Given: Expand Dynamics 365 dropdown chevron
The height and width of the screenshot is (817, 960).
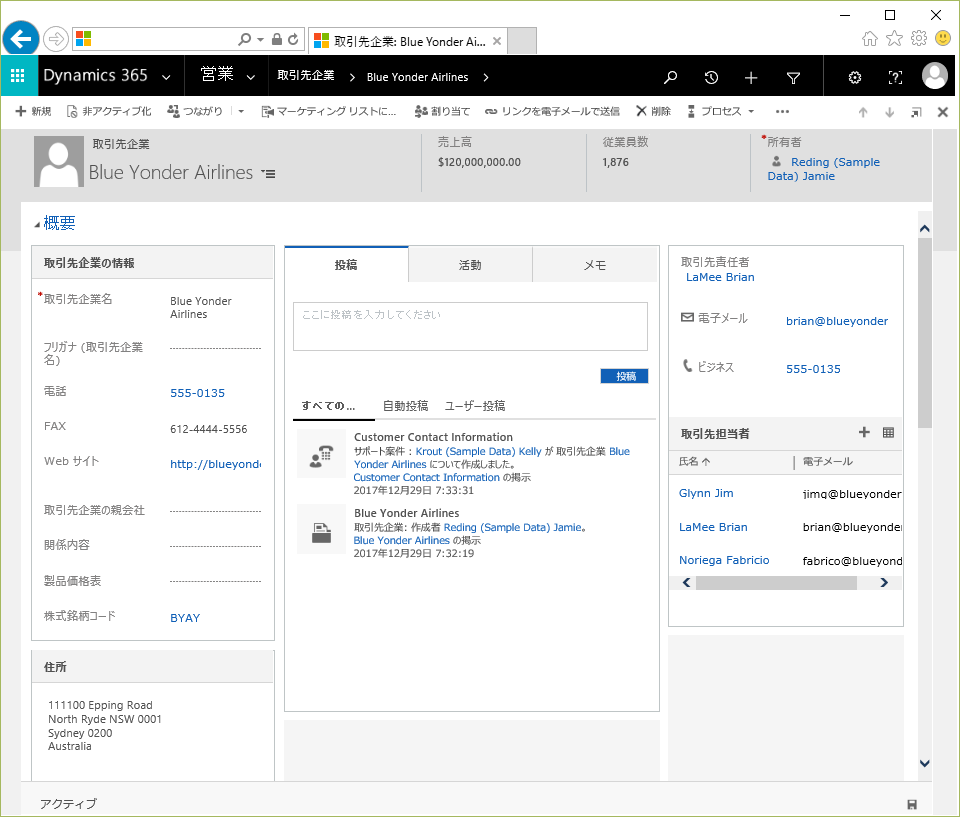Looking at the screenshot, I should coord(166,78).
